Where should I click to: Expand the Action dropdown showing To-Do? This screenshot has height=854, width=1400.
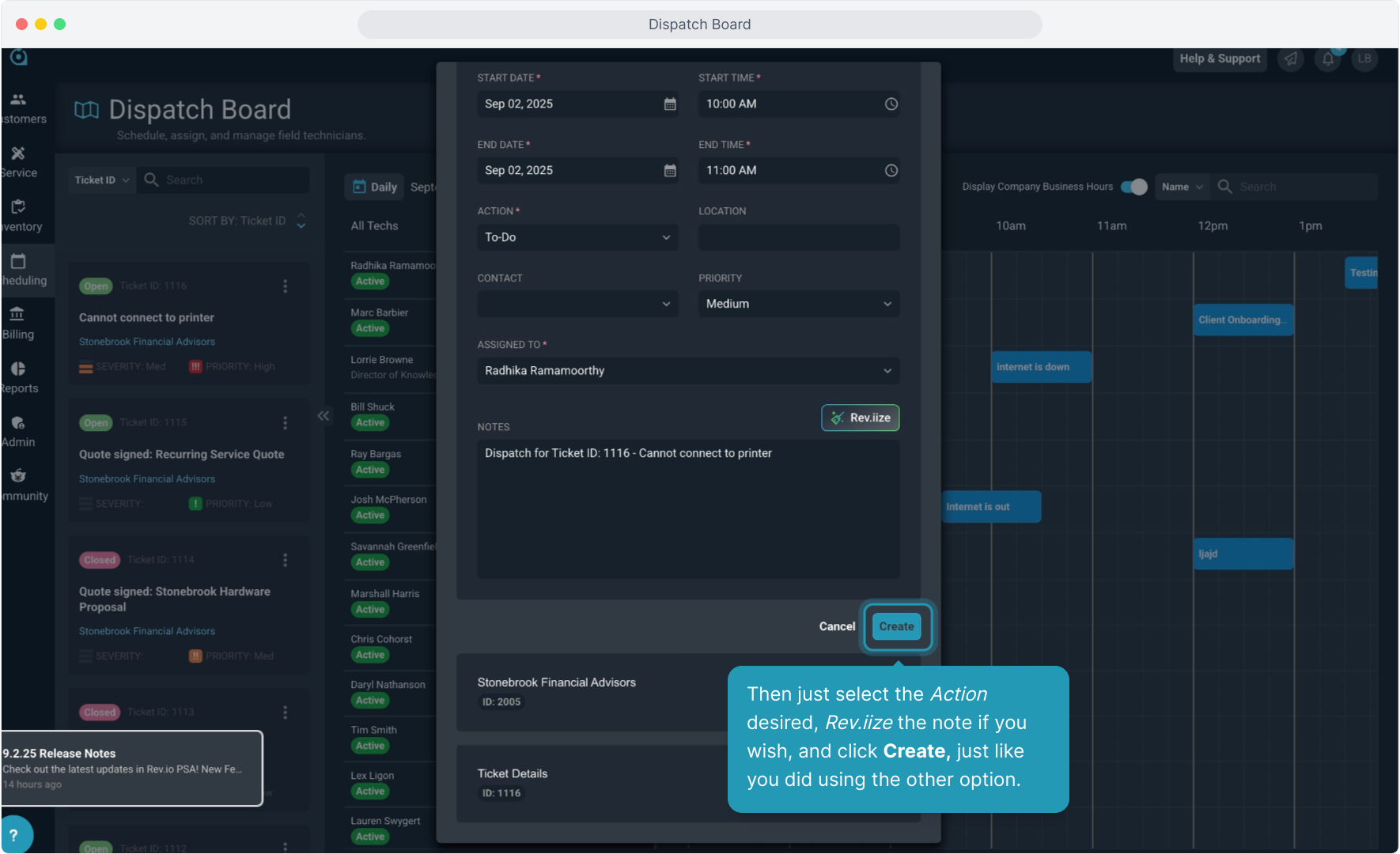pyautogui.click(x=577, y=237)
